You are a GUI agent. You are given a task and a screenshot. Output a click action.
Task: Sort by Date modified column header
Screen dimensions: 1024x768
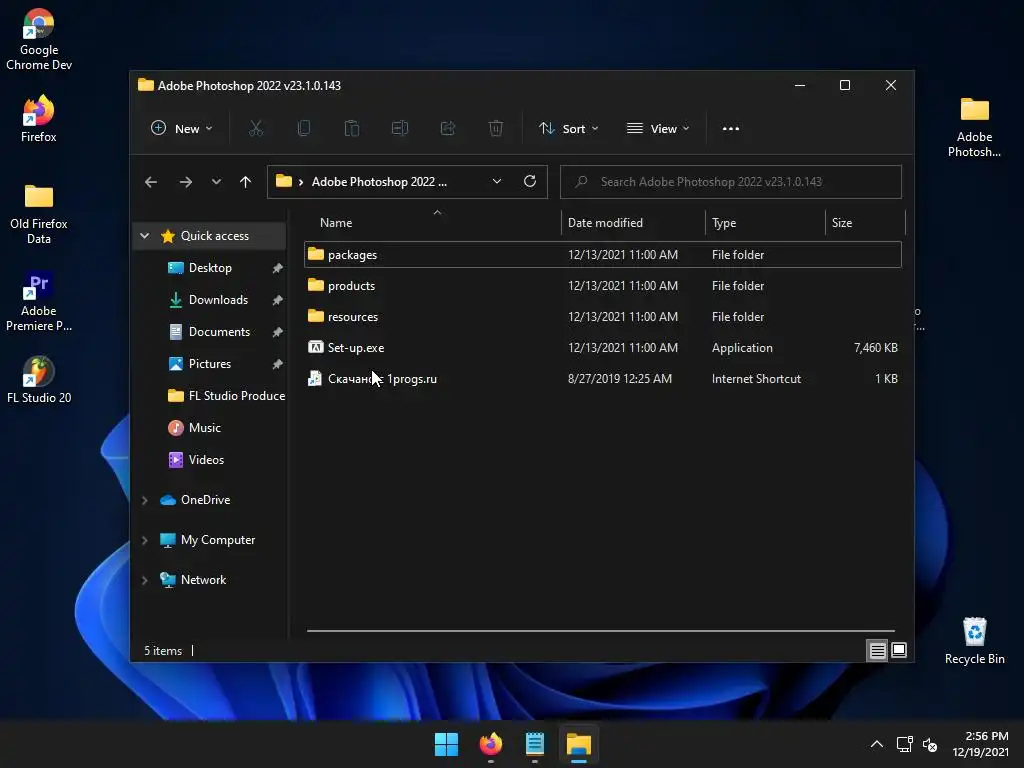[x=605, y=223]
